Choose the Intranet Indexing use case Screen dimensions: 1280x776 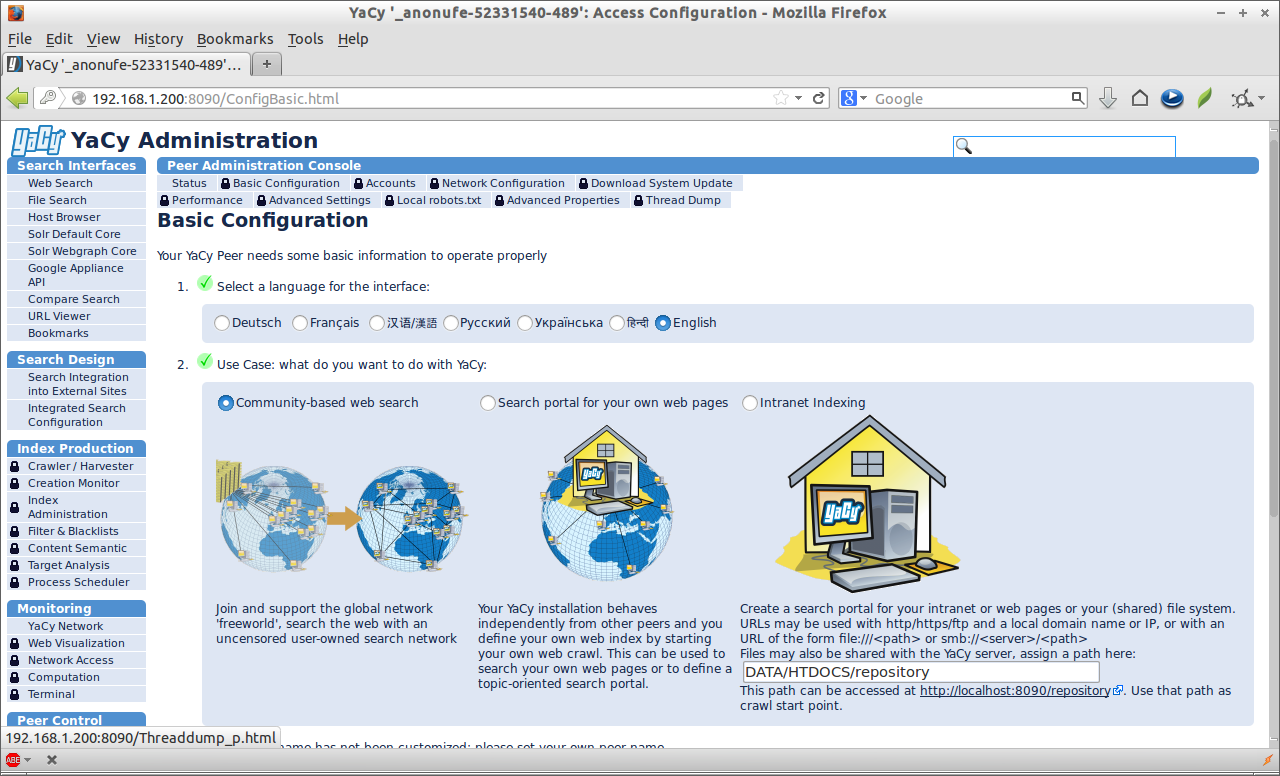(750, 403)
